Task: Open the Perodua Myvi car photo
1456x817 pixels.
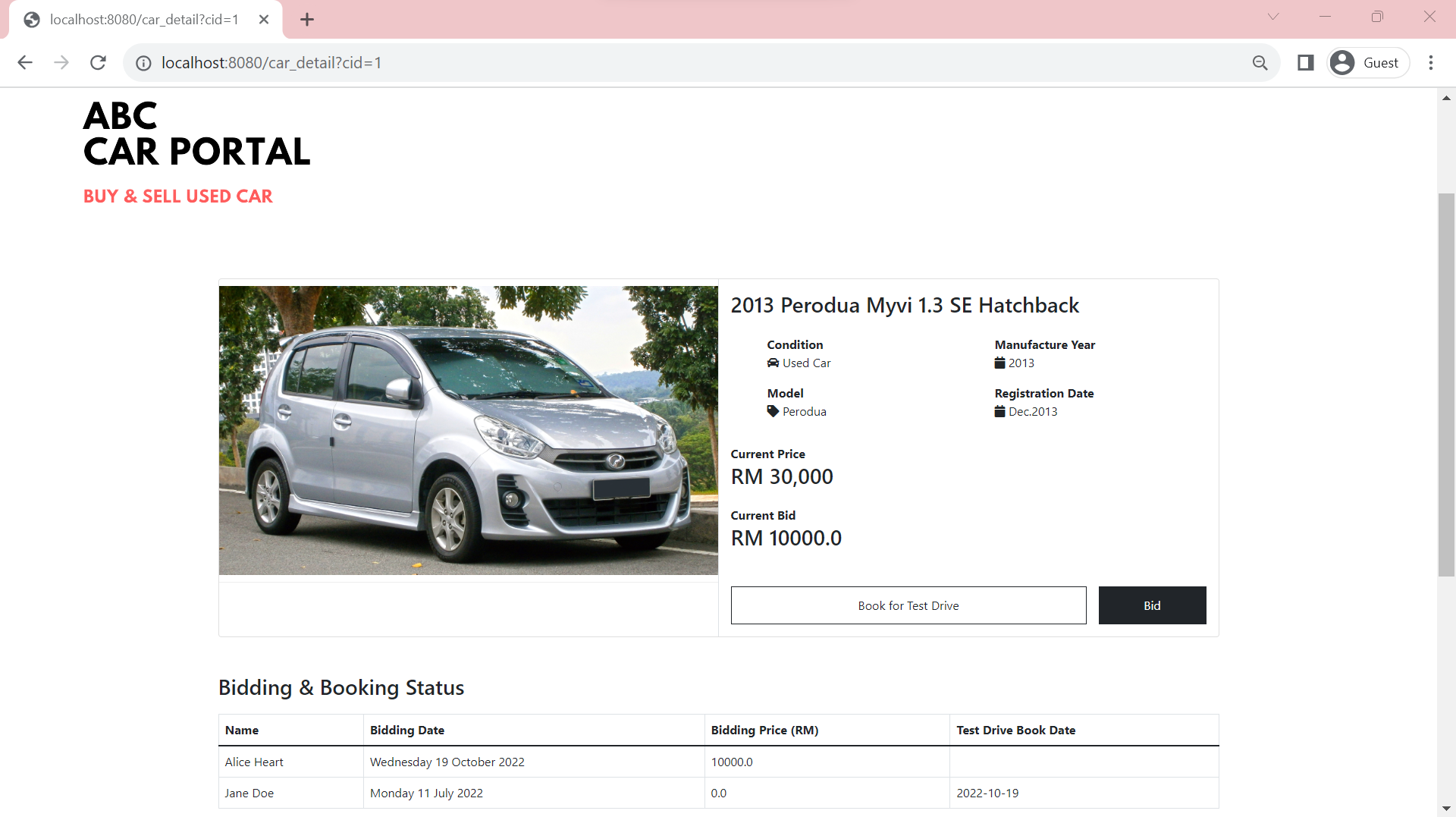Action: point(469,430)
